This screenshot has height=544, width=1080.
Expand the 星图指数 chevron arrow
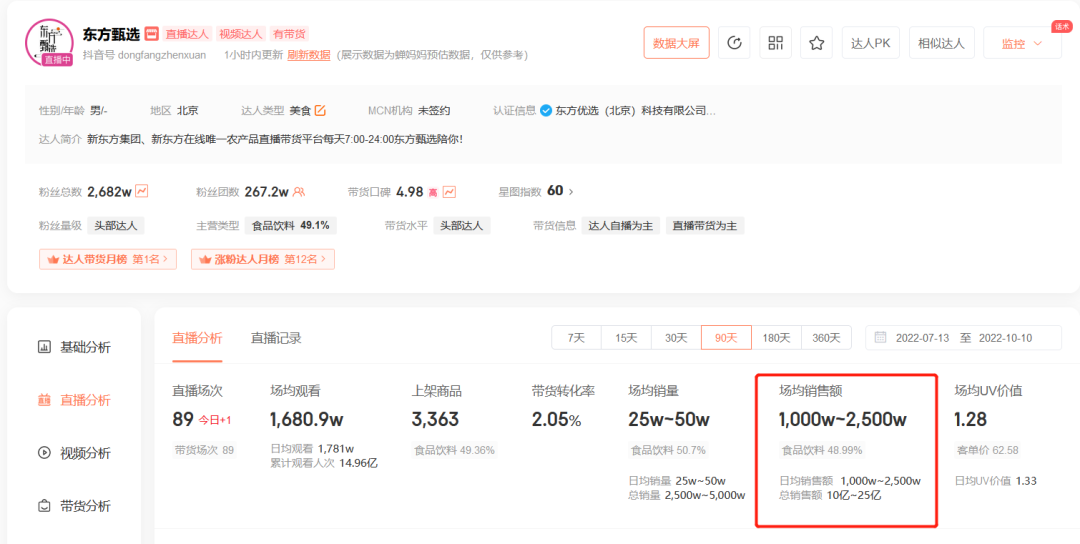(x=571, y=192)
